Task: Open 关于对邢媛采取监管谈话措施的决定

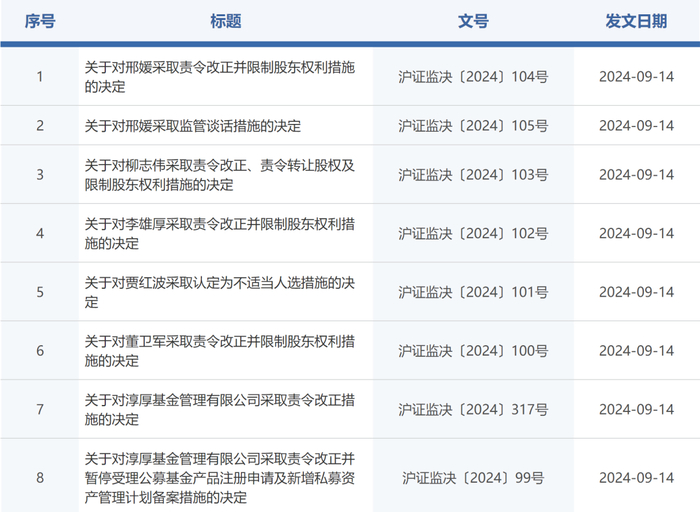Action: (192, 126)
